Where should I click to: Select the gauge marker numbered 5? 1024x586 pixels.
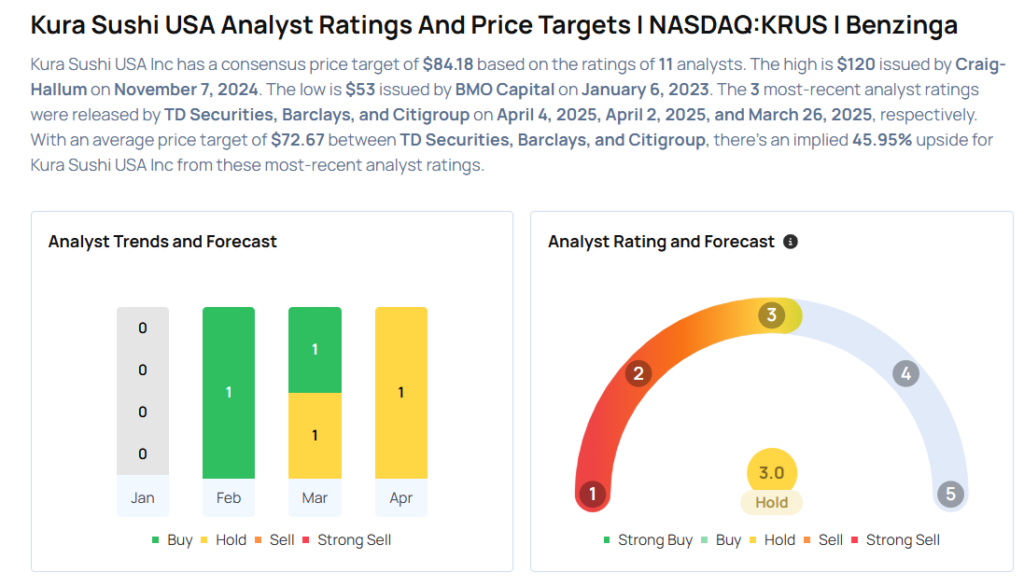point(951,493)
